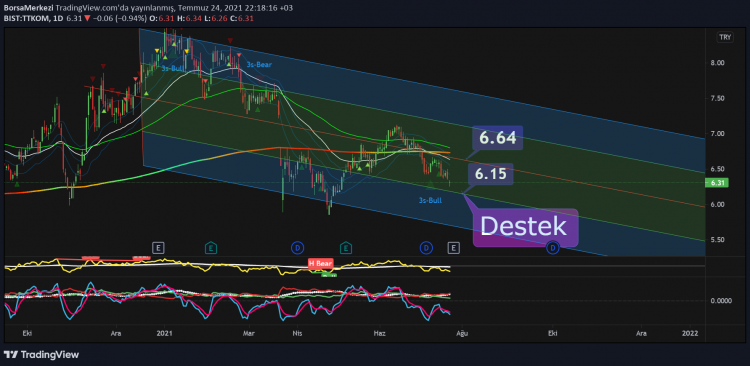Click the TradingView logo at the bottom
Viewport: 750px width, 366px height.
41,355
